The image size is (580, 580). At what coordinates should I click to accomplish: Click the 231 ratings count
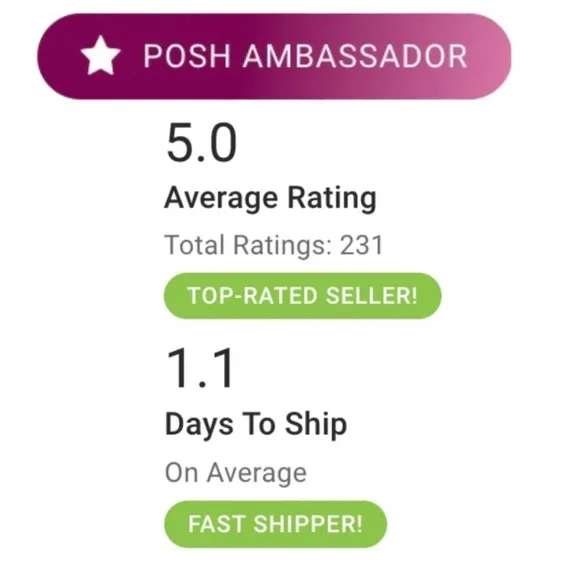pyautogui.click(x=361, y=246)
